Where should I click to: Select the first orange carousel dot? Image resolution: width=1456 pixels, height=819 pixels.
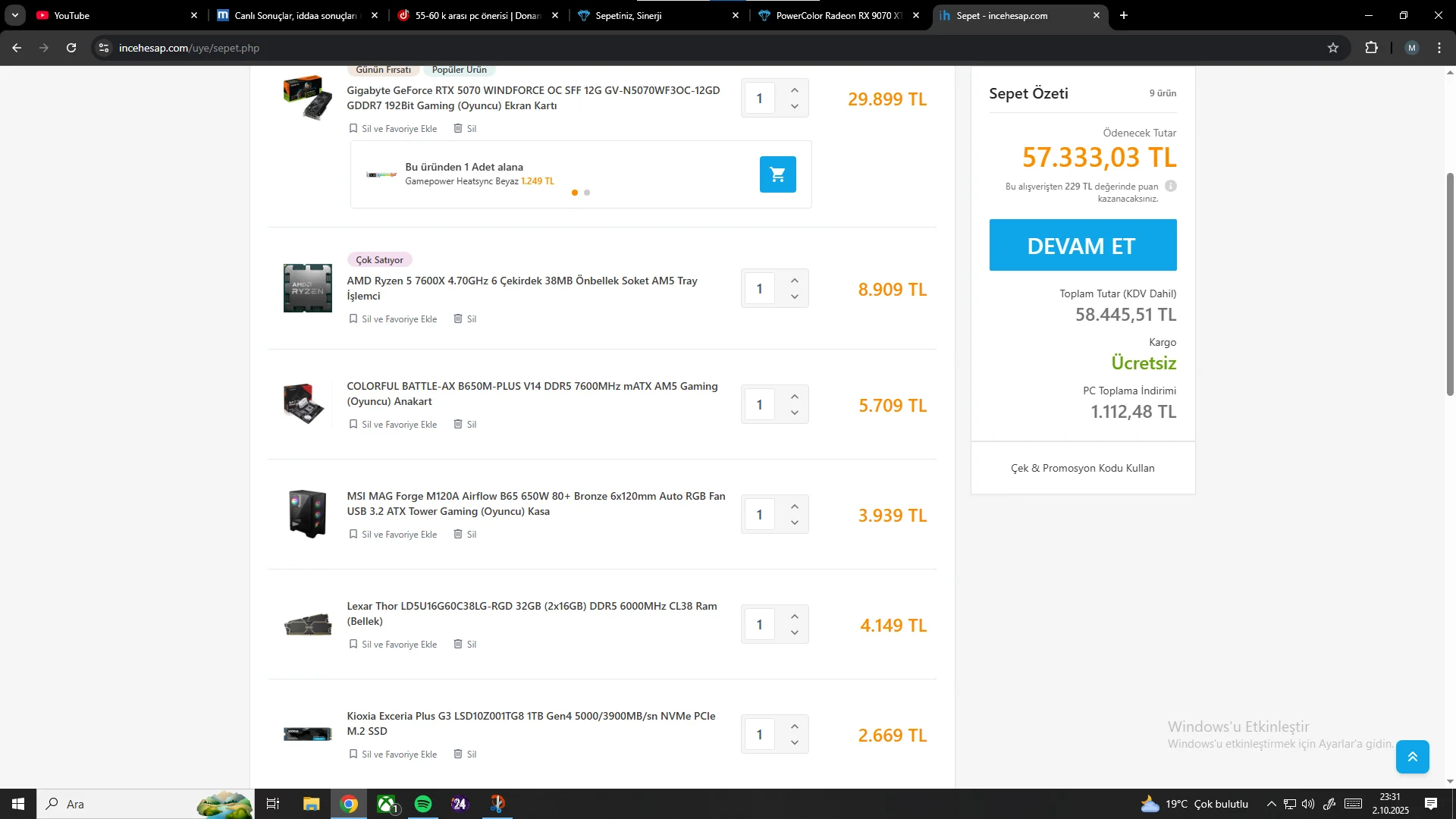(x=575, y=193)
